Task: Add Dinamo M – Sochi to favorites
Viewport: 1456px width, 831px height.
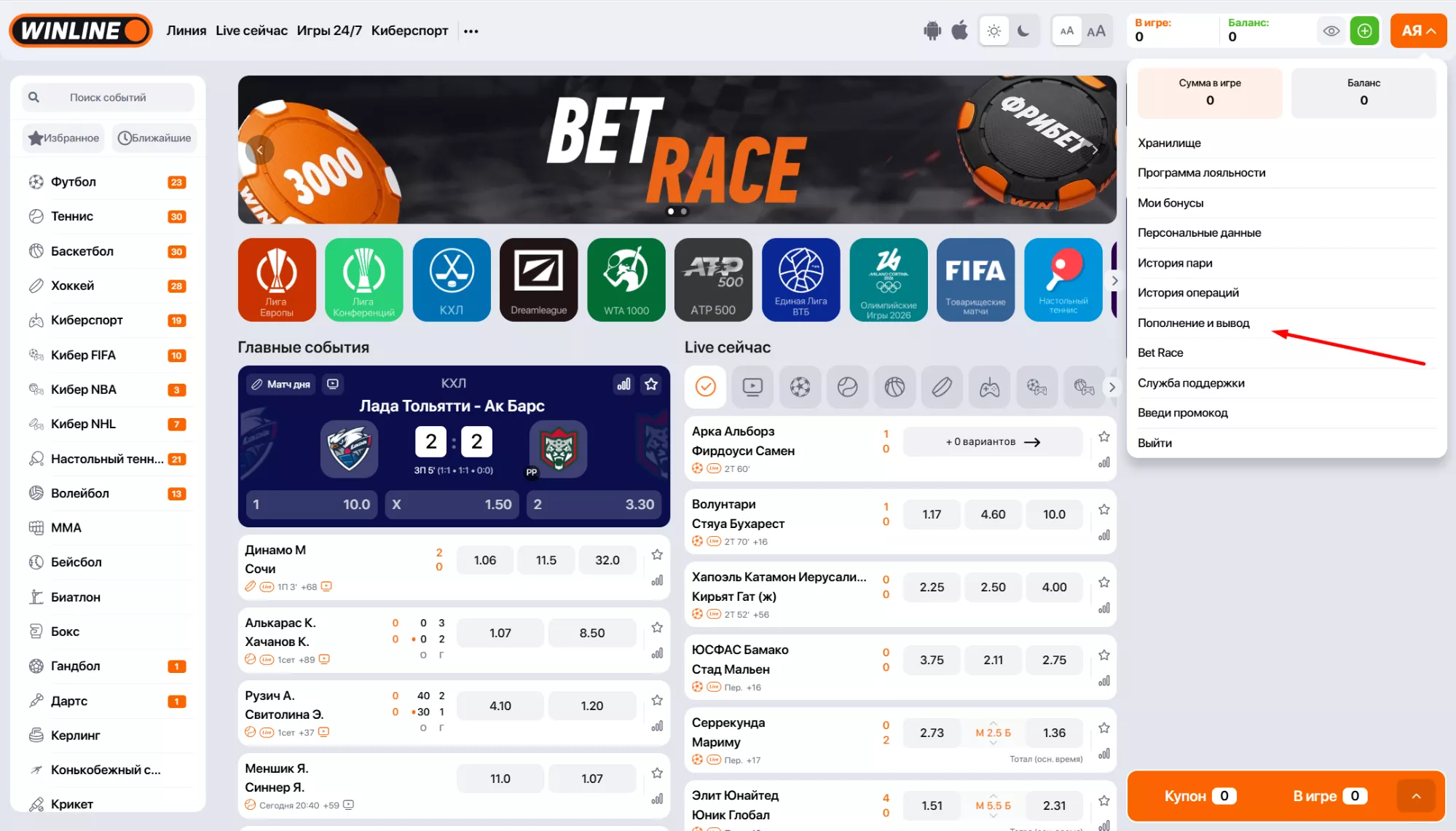Action: pos(657,554)
